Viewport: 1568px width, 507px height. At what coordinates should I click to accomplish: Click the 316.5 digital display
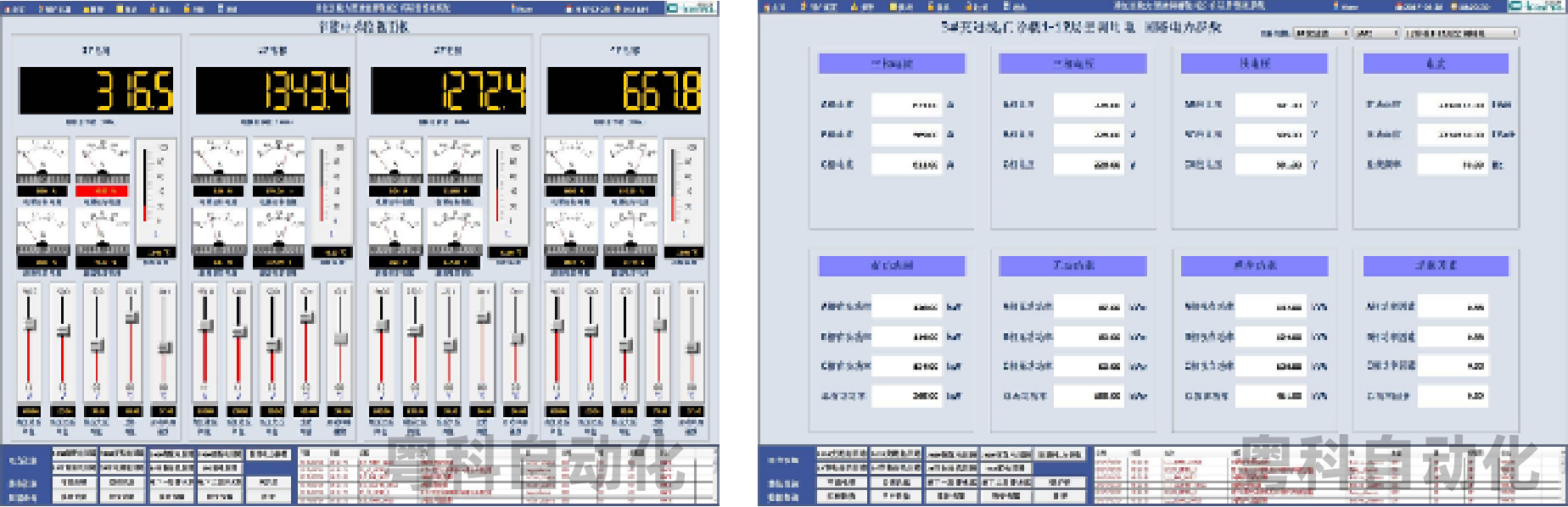[96, 91]
